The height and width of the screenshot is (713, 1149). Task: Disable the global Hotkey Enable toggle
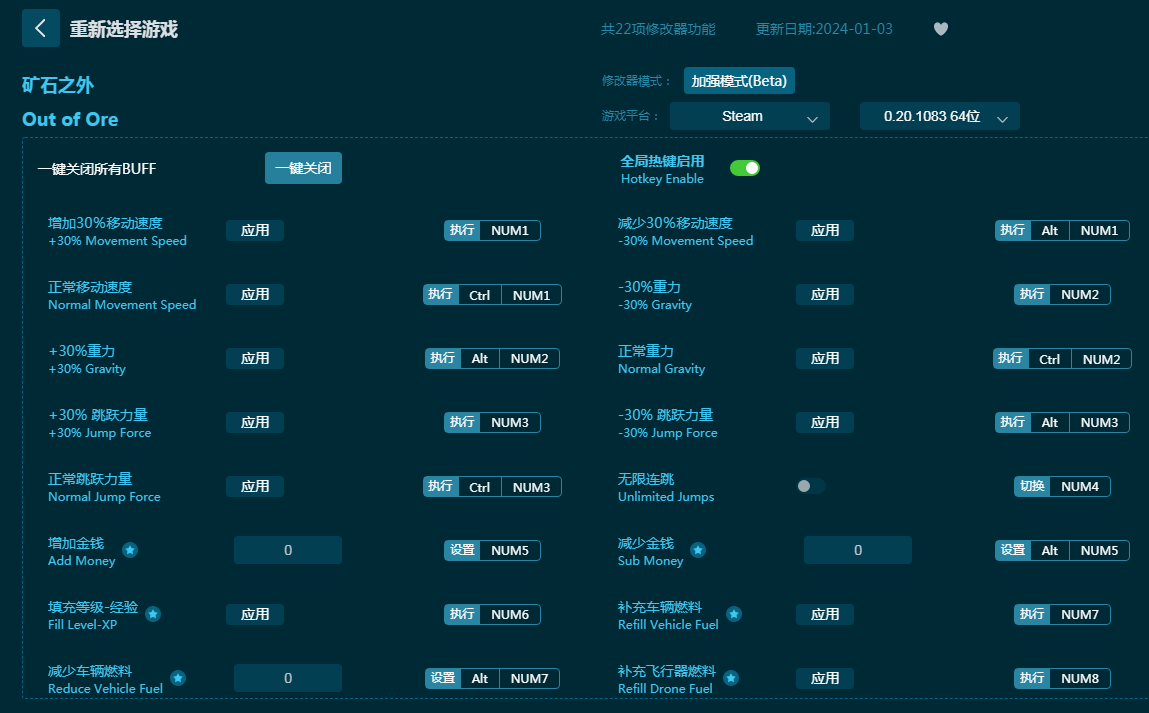(x=745, y=168)
